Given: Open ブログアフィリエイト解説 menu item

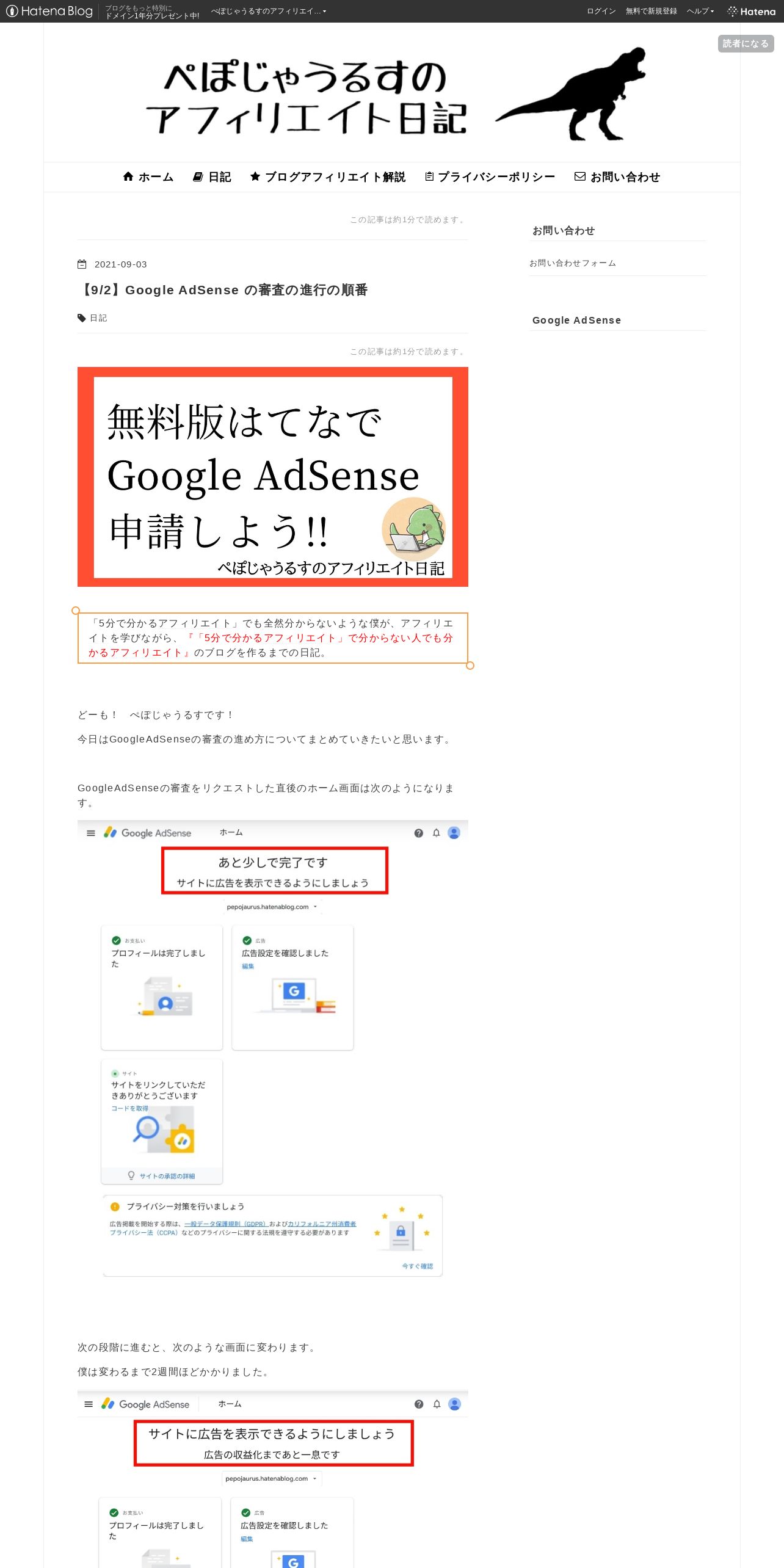Looking at the screenshot, I should click(x=327, y=177).
